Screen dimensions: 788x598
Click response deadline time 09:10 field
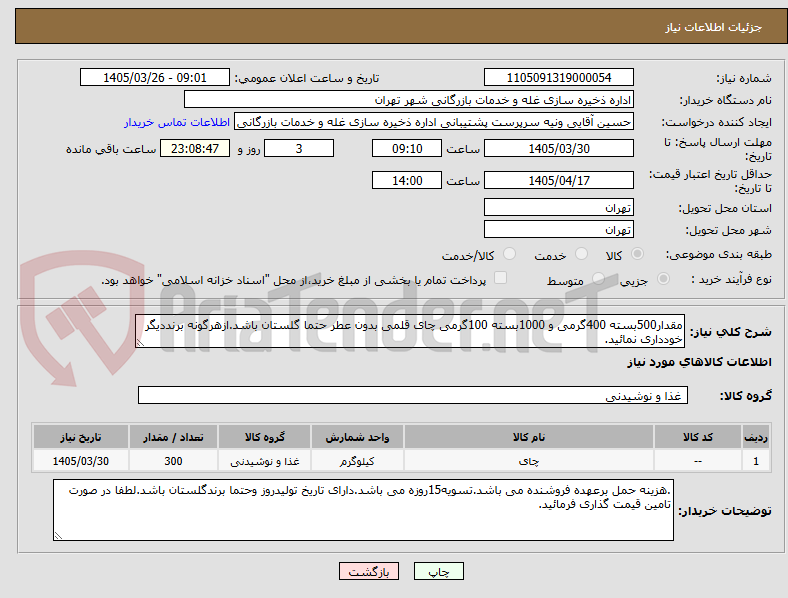407,148
